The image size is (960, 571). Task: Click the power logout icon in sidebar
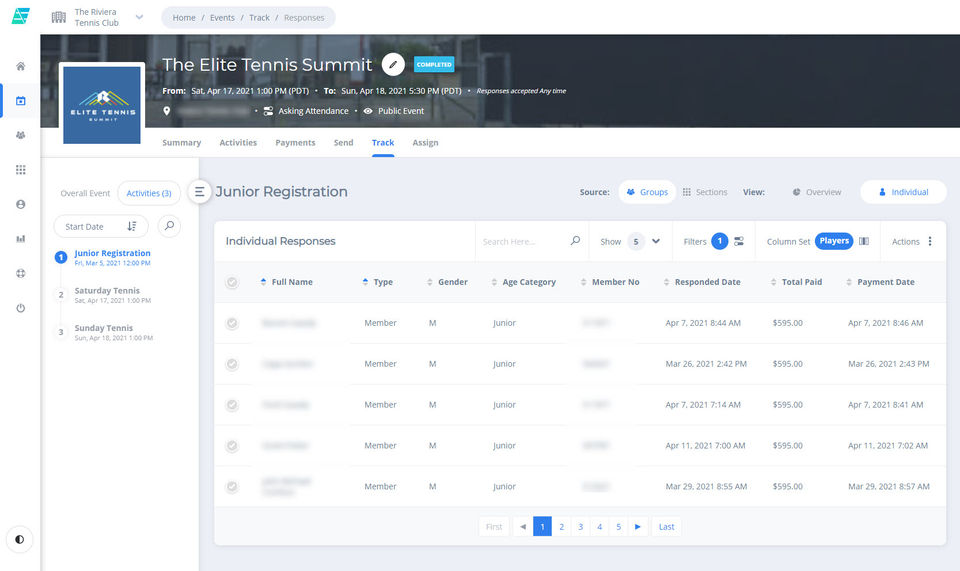point(21,308)
